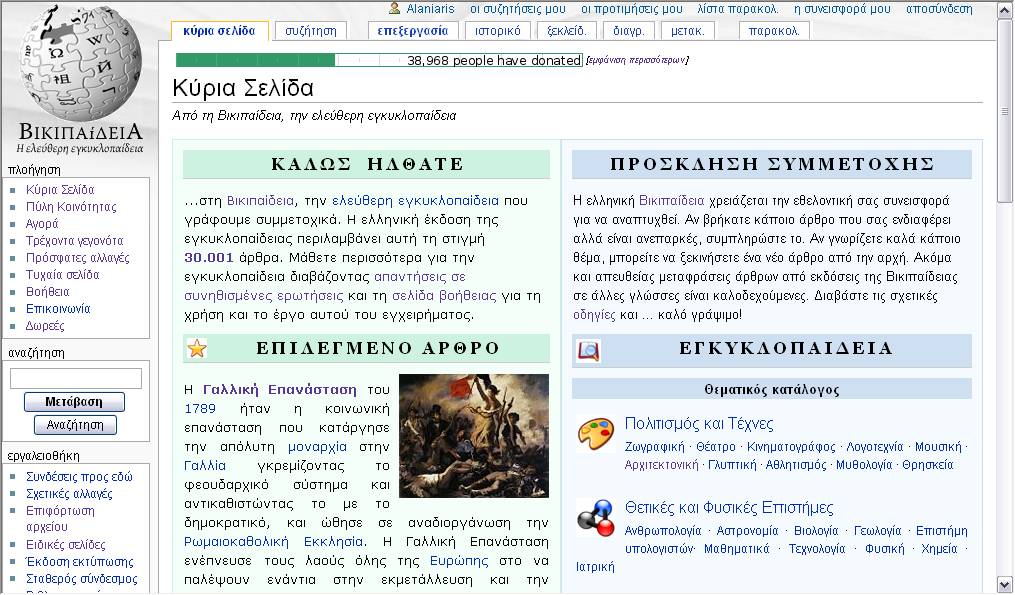
Task: Open Θετικές και Φυσικές Επιστήμες heading
Action: pos(729,507)
